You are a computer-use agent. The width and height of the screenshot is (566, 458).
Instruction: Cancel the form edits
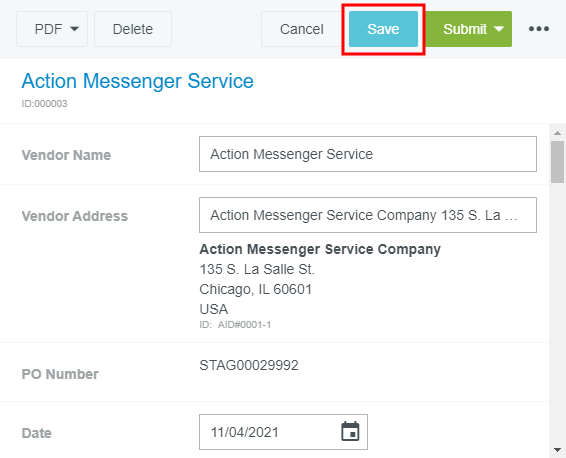pyautogui.click(x=301, y=29)
